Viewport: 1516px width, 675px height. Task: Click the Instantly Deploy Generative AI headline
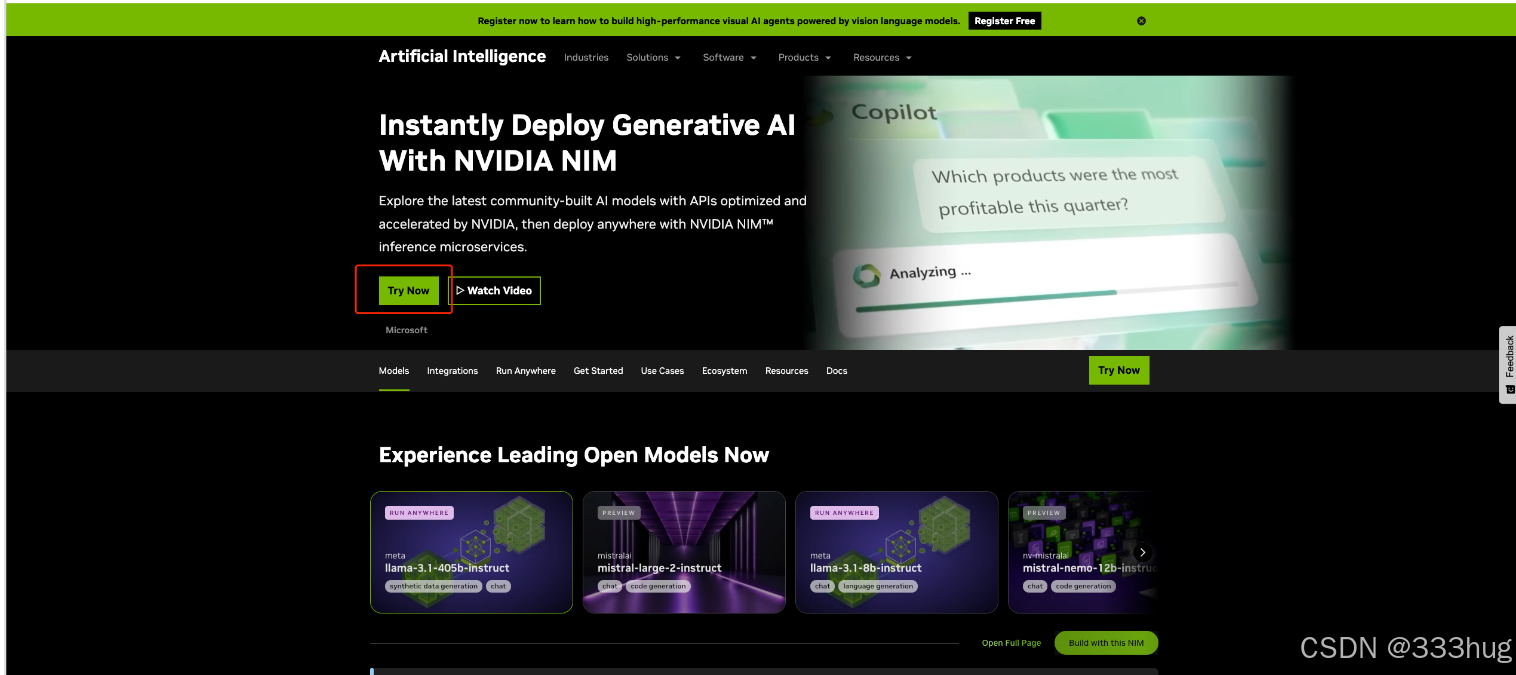coord(587,143)
